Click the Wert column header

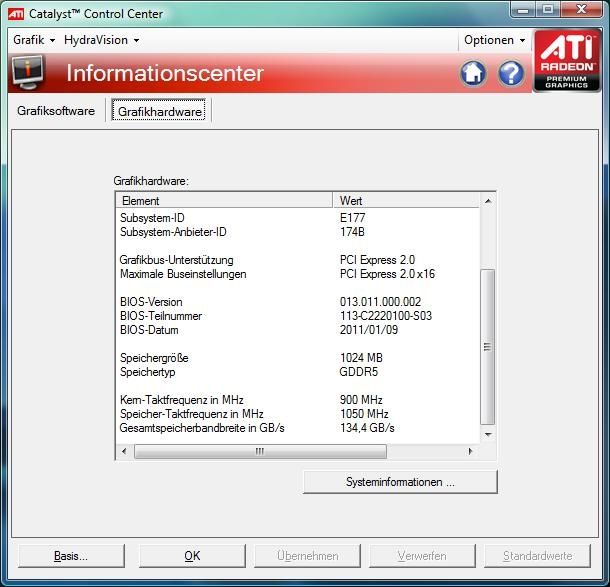tap(406, 201)
